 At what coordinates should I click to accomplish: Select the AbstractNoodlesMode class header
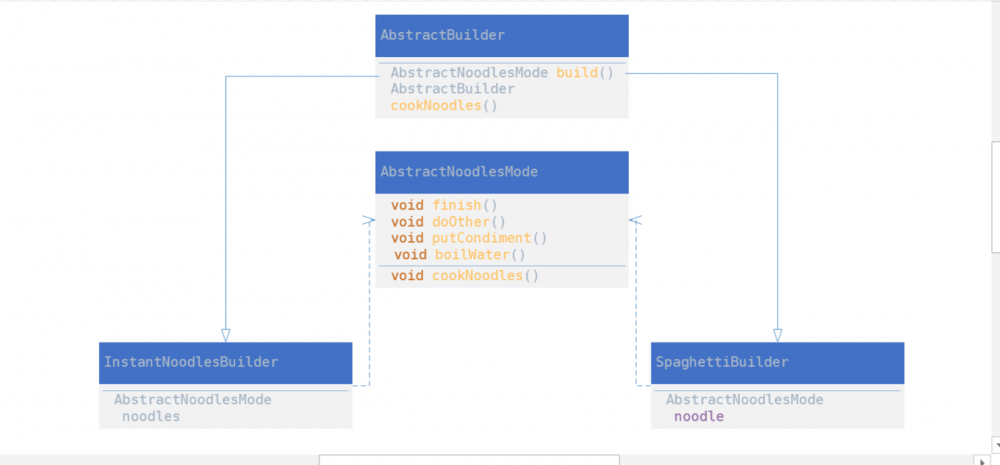point(501,172)
